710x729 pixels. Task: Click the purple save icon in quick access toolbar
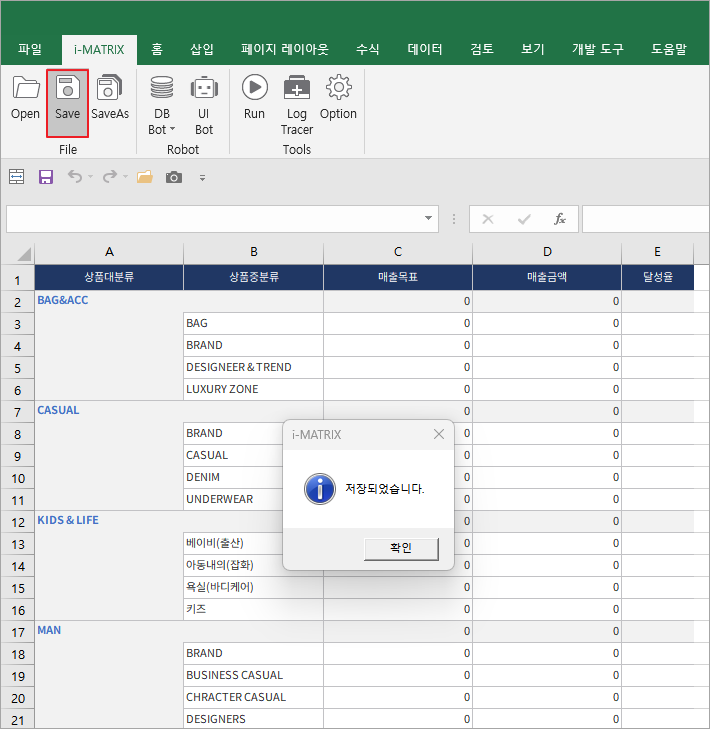tap(45, 177)
